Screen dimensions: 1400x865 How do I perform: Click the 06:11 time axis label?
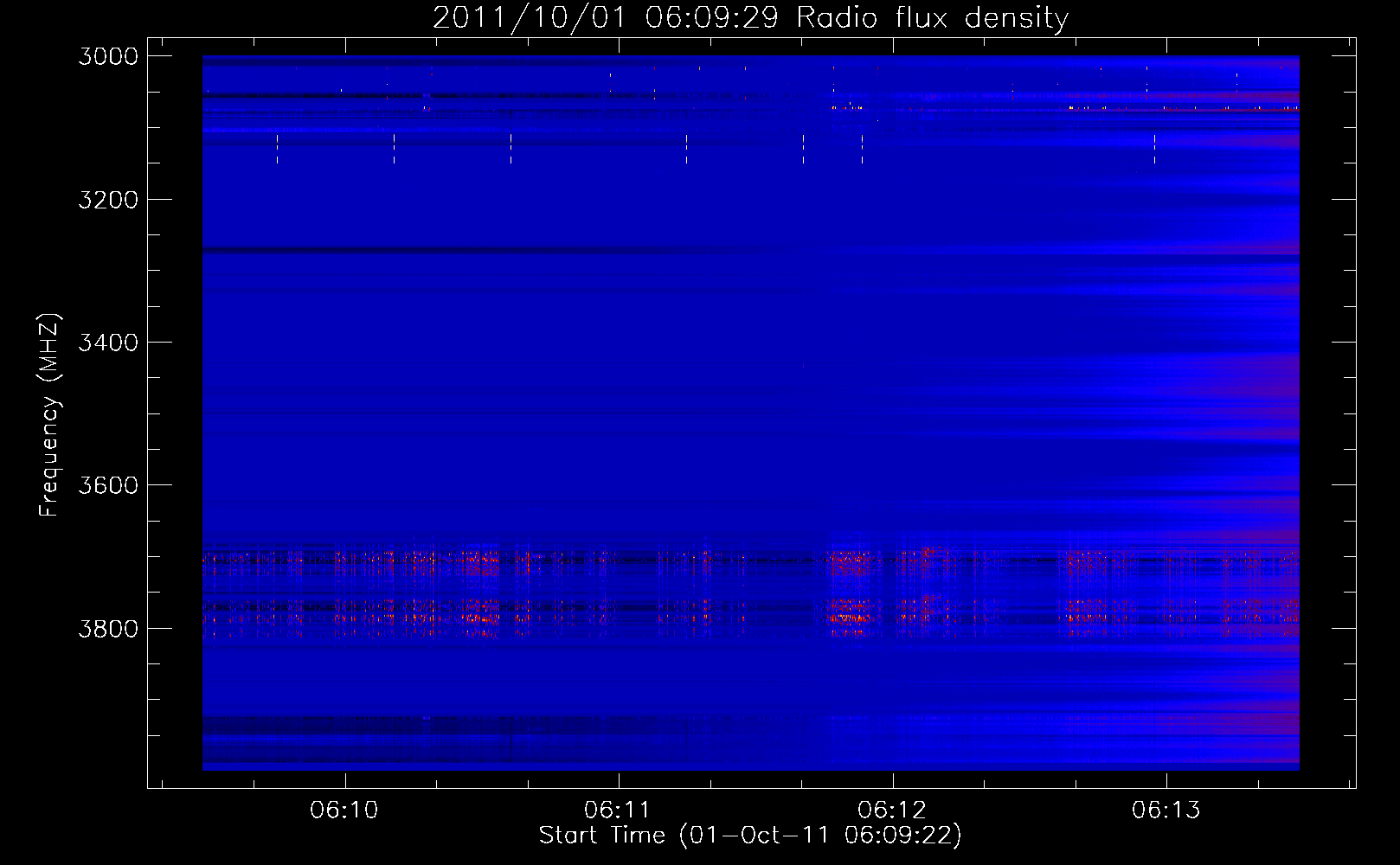(x=618, y=811)
